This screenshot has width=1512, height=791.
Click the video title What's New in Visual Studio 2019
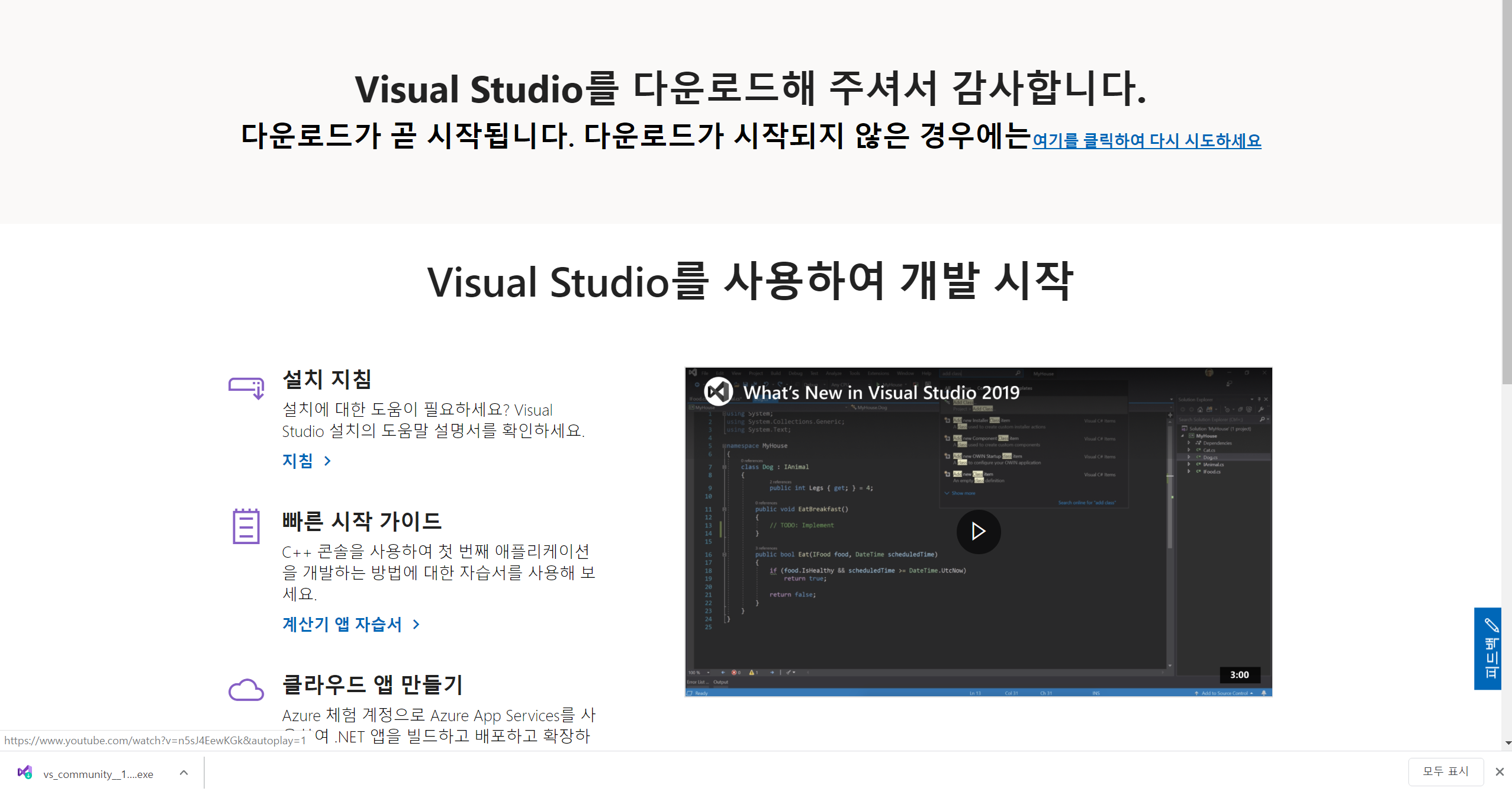(881, 392)
